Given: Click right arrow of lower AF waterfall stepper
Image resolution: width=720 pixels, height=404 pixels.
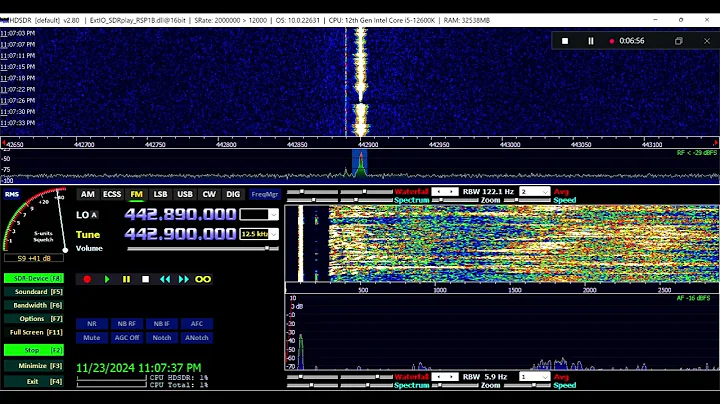Looking at the screenshot, I should (x=452, y=377).
